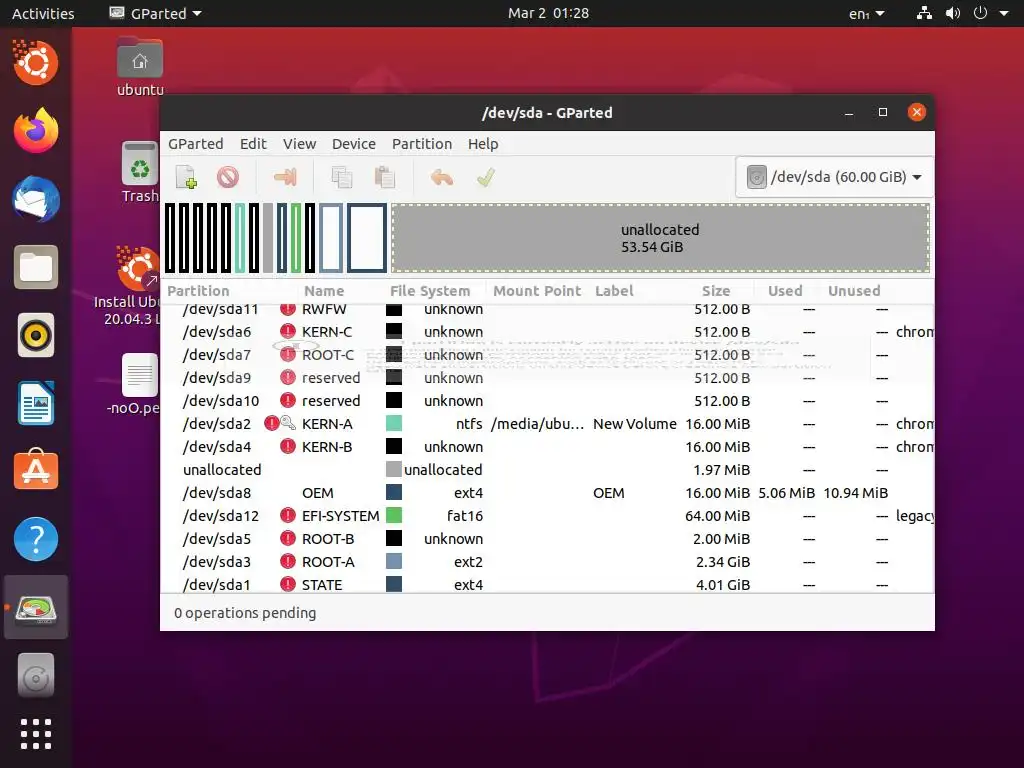The image size is (1024, 768).
Task: Click the Mount Point column header
Action: 537,291
